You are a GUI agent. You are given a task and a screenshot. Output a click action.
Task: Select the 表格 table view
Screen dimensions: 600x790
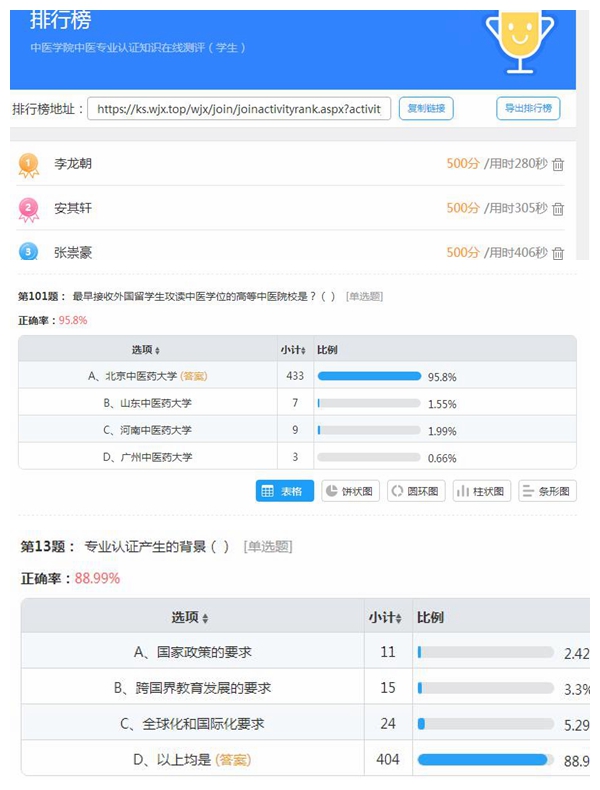point(285,491)
